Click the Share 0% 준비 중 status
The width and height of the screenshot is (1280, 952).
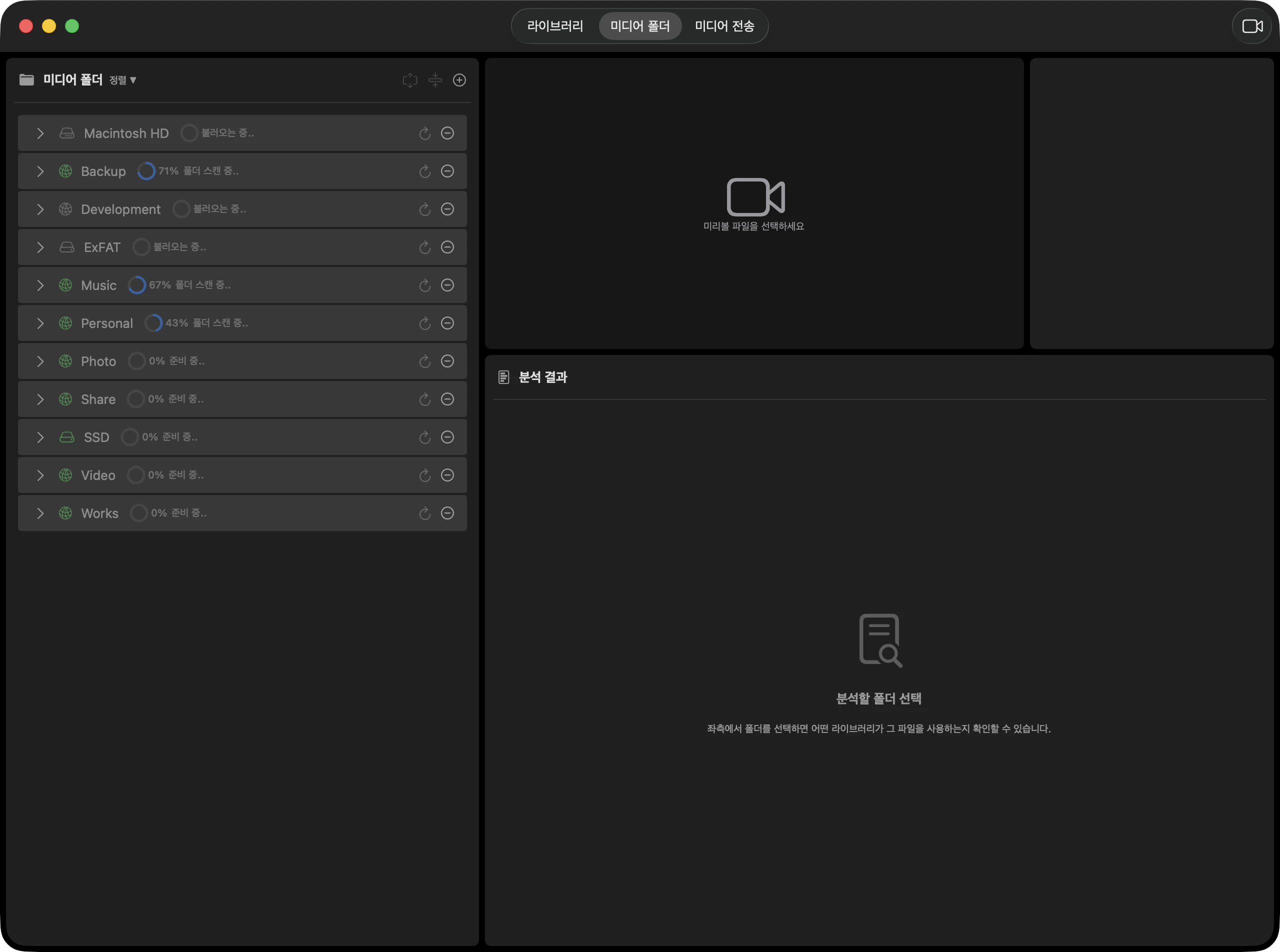(176, 399)
